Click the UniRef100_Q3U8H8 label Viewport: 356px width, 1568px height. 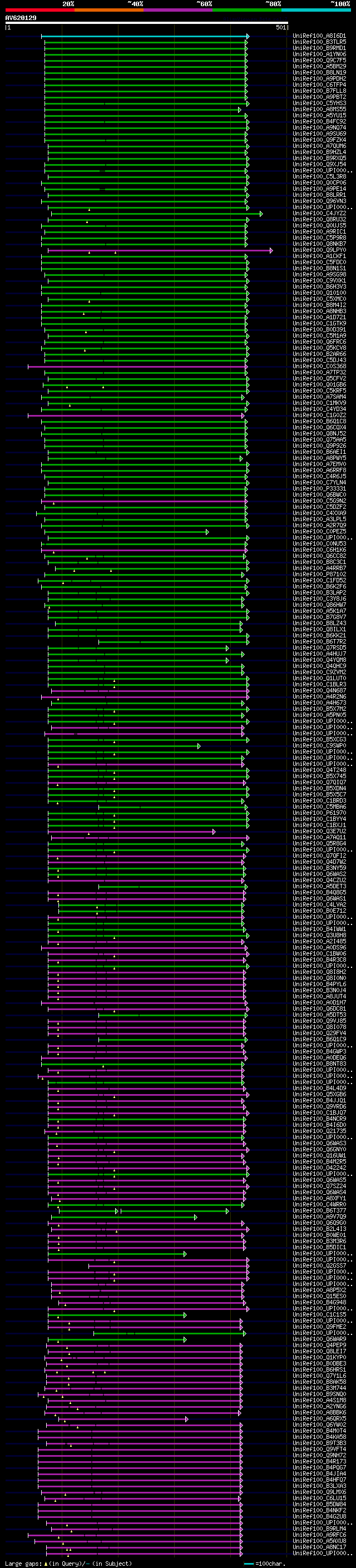coord(319,935)
